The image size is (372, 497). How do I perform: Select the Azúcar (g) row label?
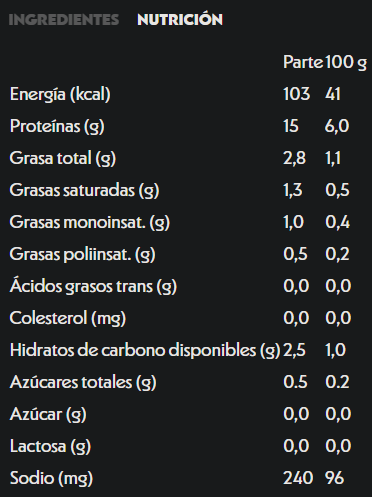pos(48,414)
